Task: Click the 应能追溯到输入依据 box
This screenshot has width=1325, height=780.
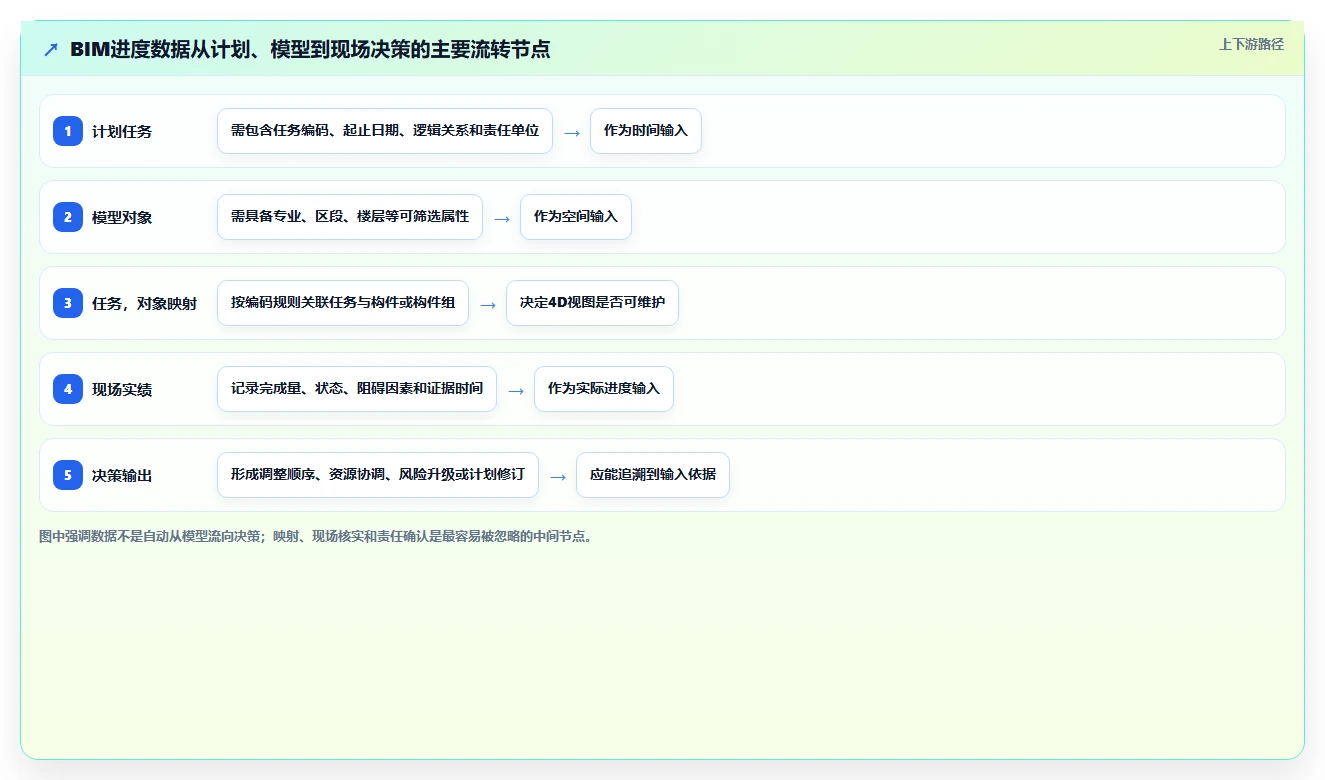Action: coord(653,475)
